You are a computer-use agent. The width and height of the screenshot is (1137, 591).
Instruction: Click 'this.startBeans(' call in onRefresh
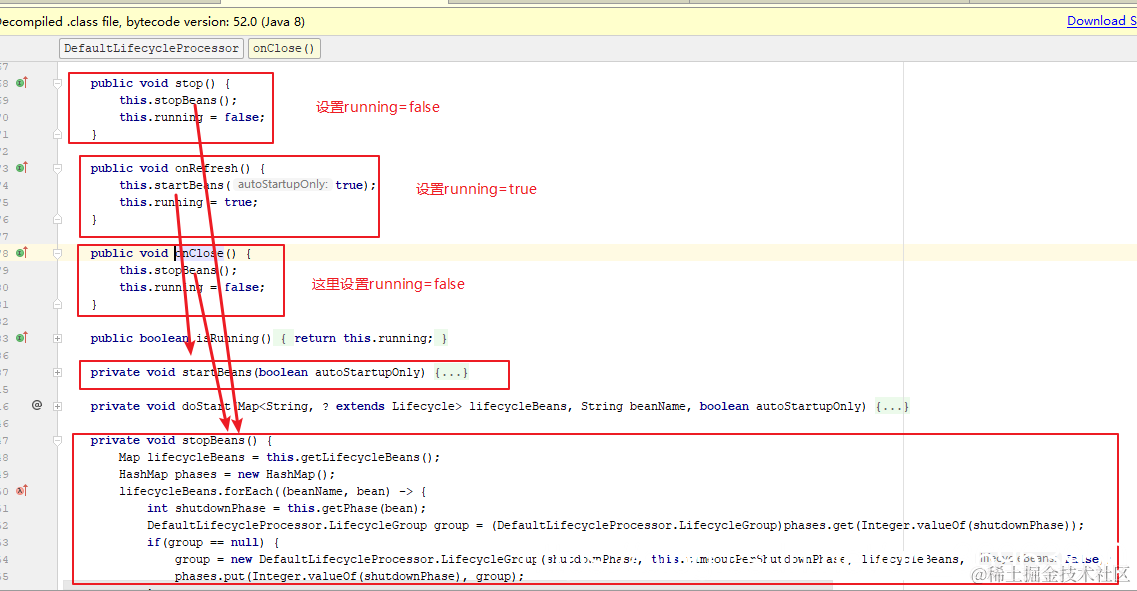(174, 185)
